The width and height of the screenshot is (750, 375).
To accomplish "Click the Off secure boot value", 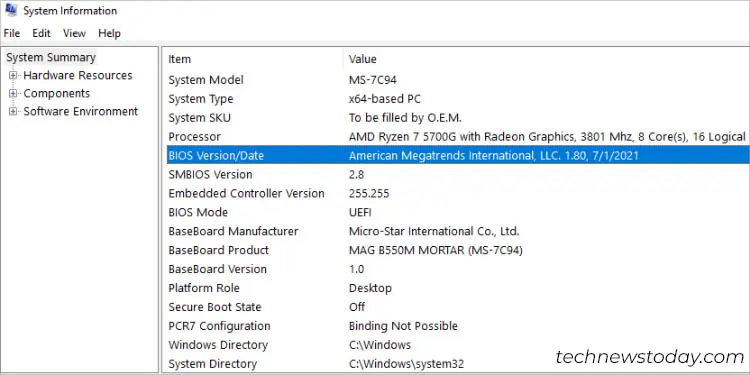I will coord(357,307).
